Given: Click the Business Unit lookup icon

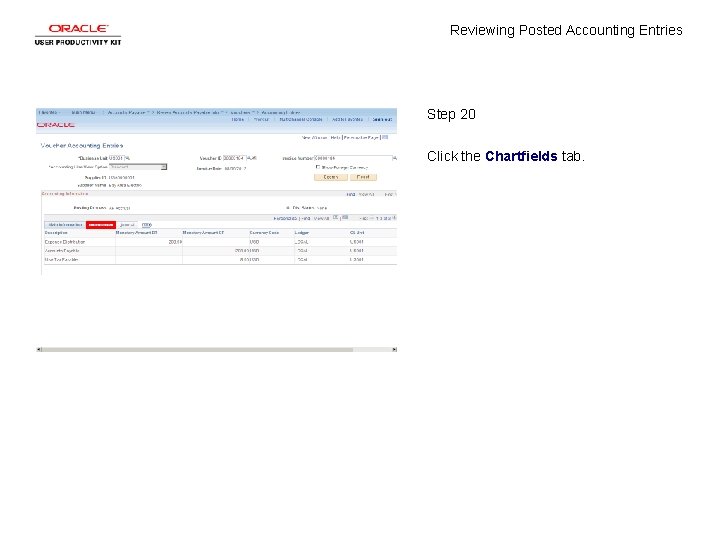Looking at the screenshot, I should 127,158.
